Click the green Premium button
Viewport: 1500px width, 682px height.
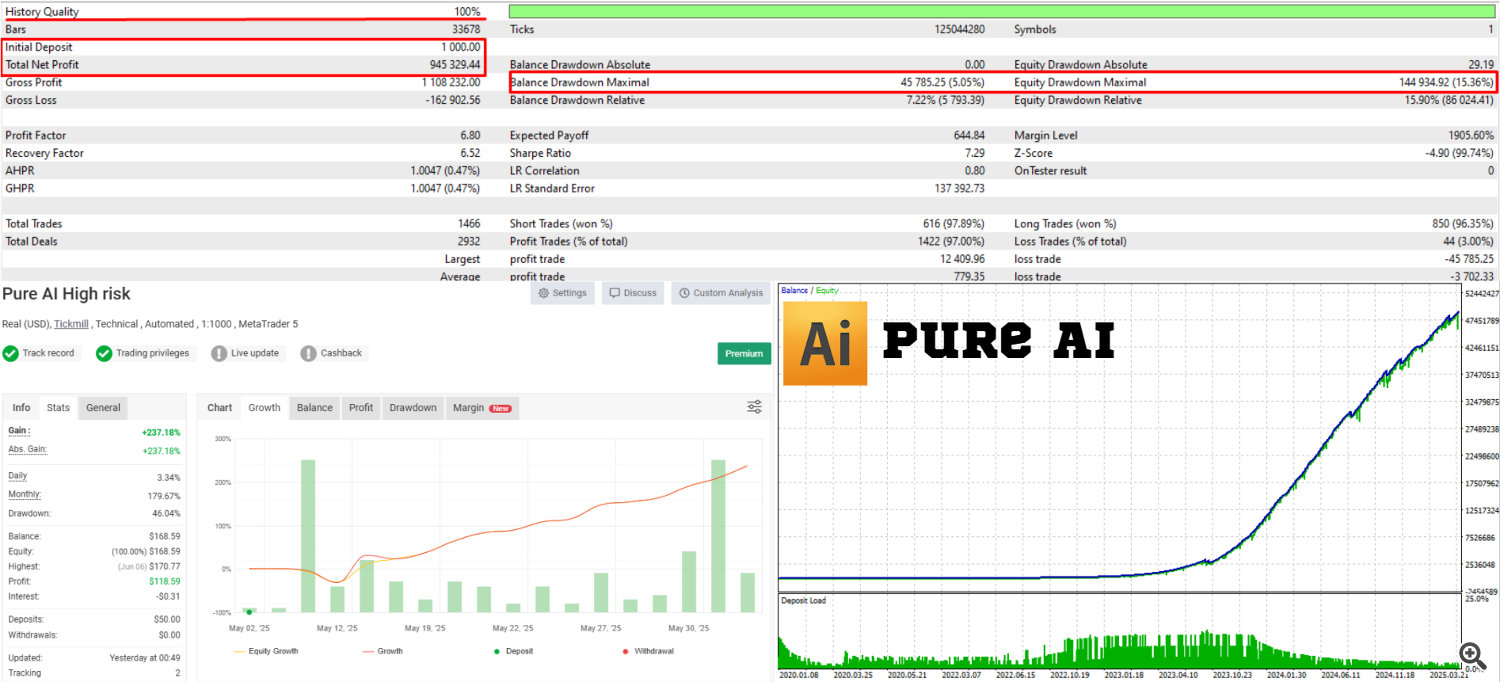(x=743, y=353)
